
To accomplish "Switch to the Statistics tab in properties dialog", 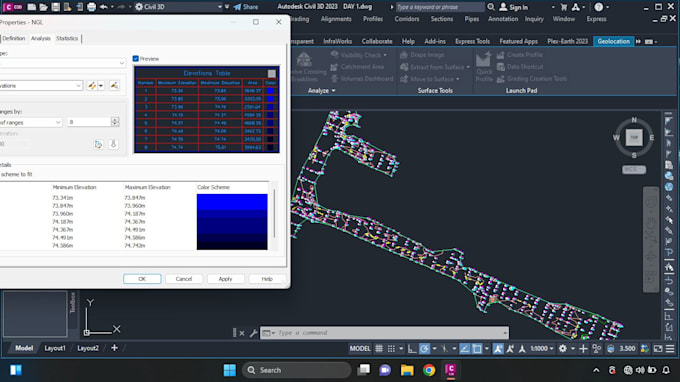I will coord(67,39).
